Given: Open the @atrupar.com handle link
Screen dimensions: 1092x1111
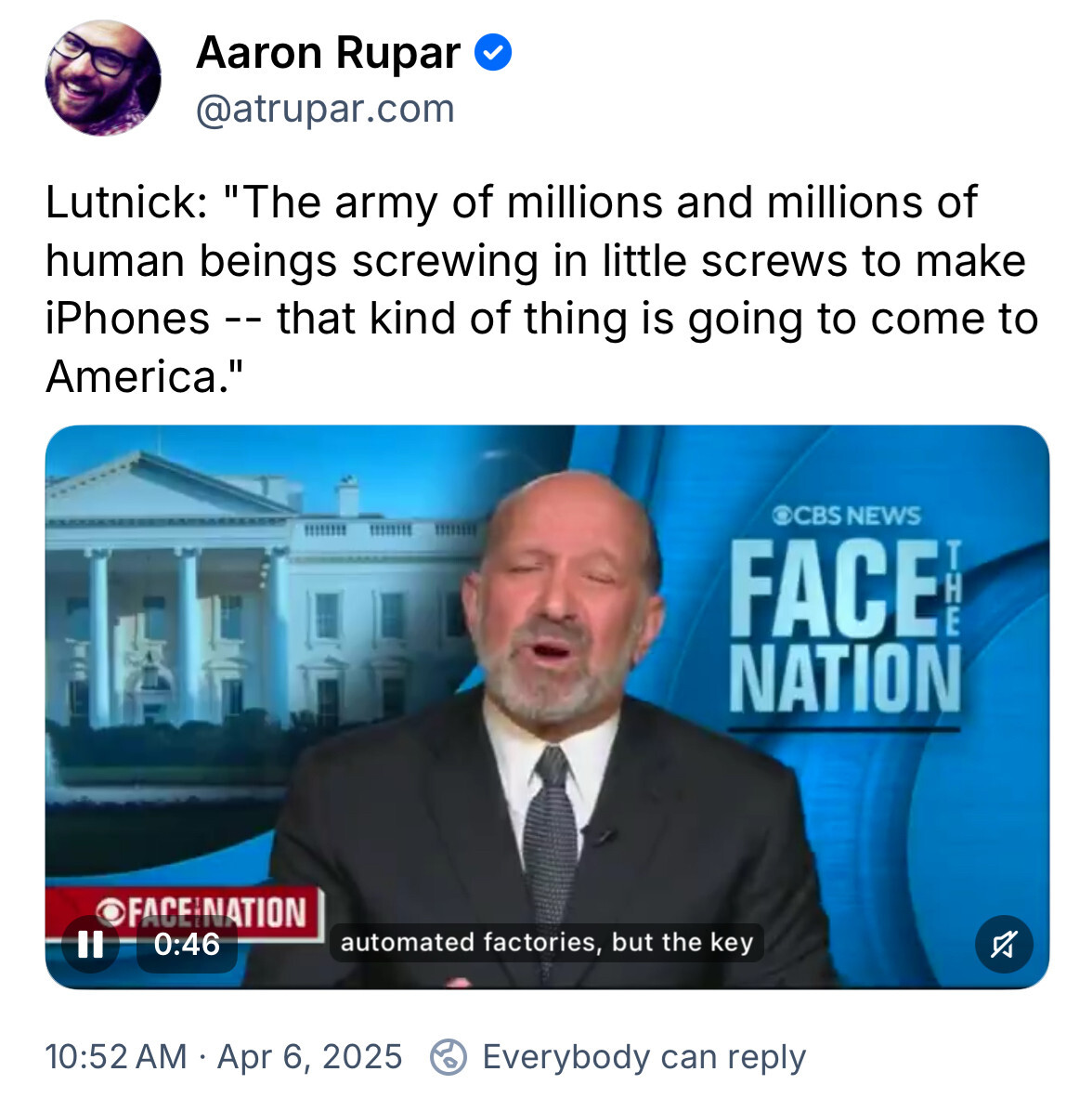Looking at the screenshot, I should (325, 110).
